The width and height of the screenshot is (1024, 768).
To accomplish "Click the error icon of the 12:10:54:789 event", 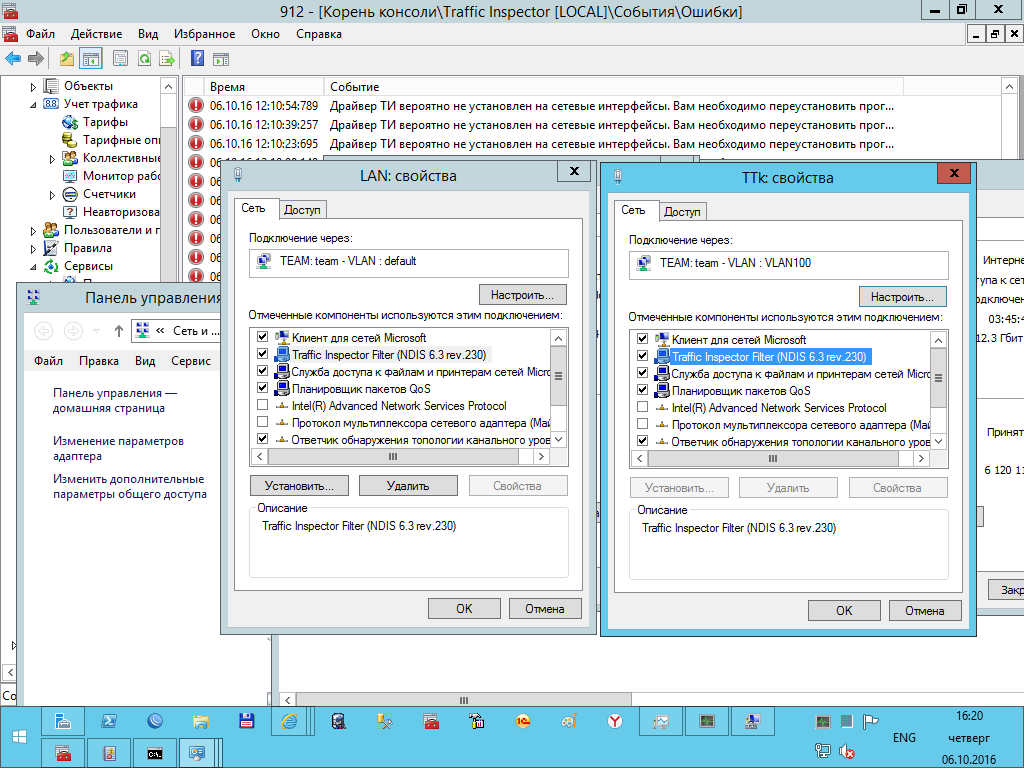I will tap(195, 106).
